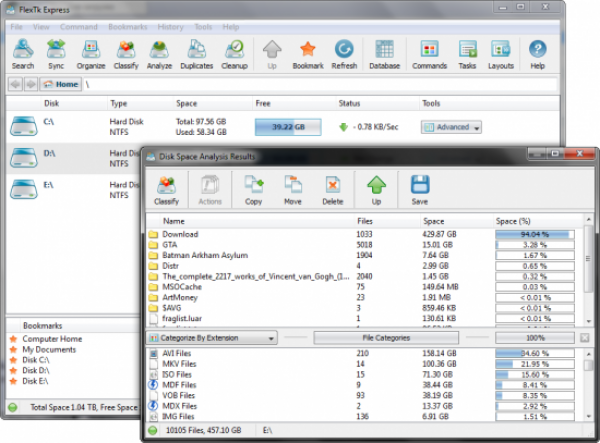
Task: Refresh the disk list
Action: (344, 53)
